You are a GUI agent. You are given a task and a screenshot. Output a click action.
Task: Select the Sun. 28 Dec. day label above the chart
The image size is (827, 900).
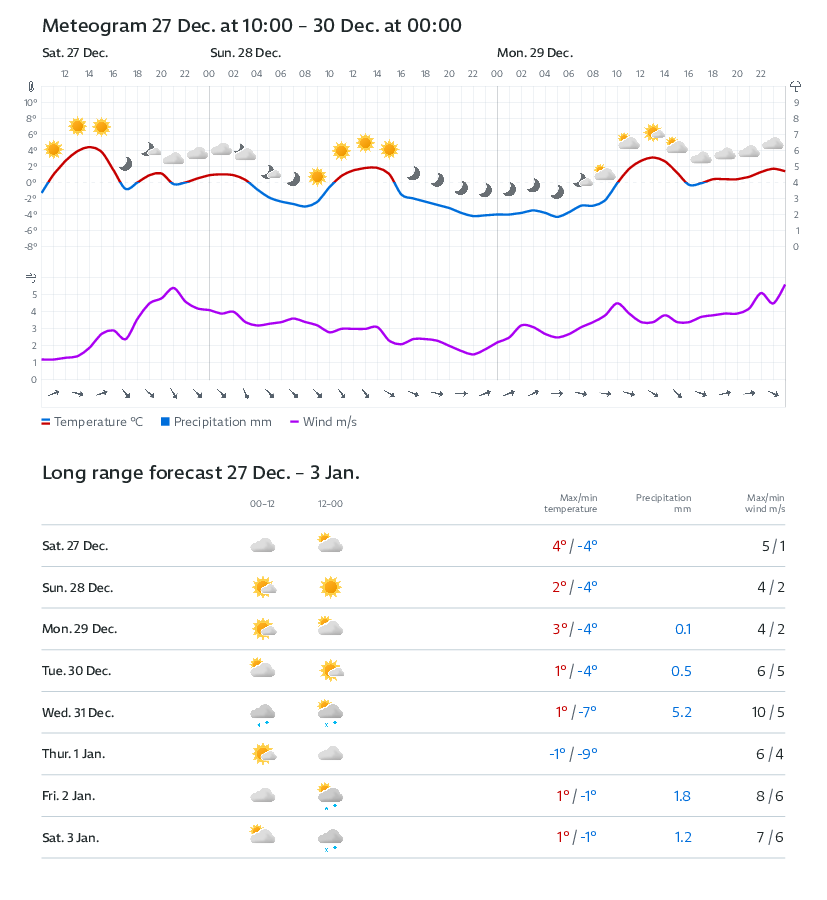245,53
